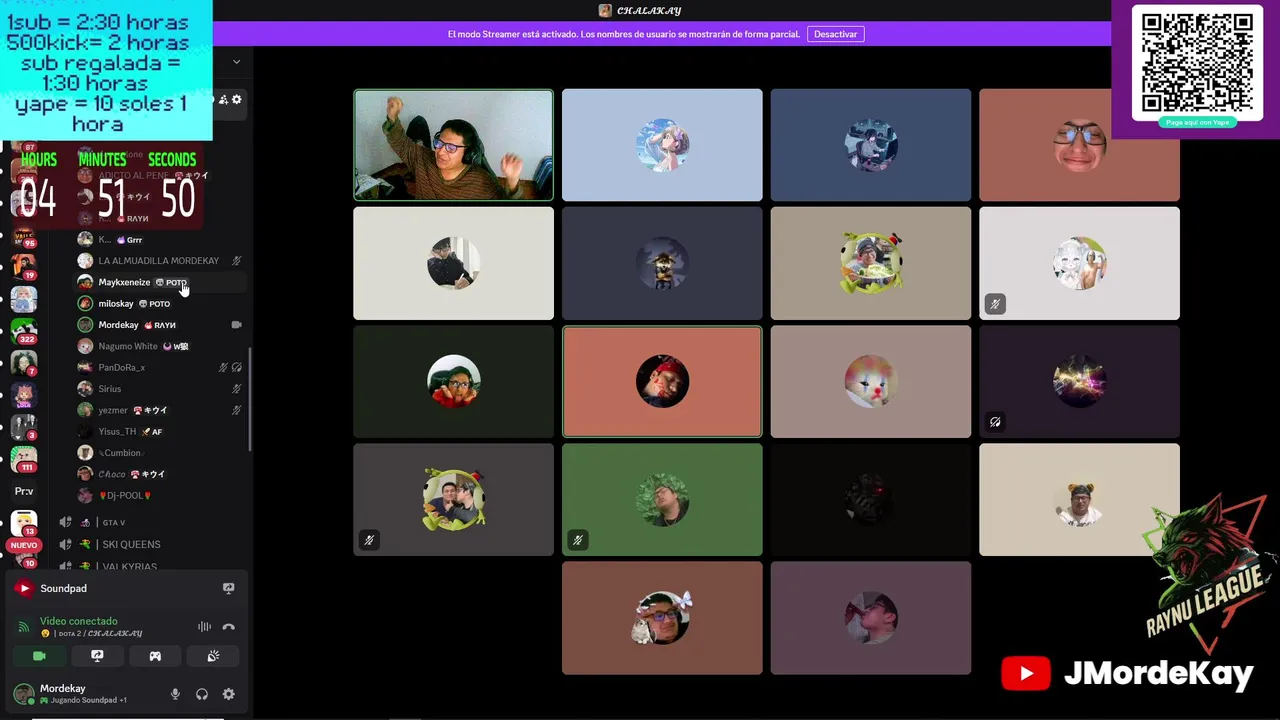
Task: Click muted mic icon on couple avatar tile
Action: click(369, 540)
